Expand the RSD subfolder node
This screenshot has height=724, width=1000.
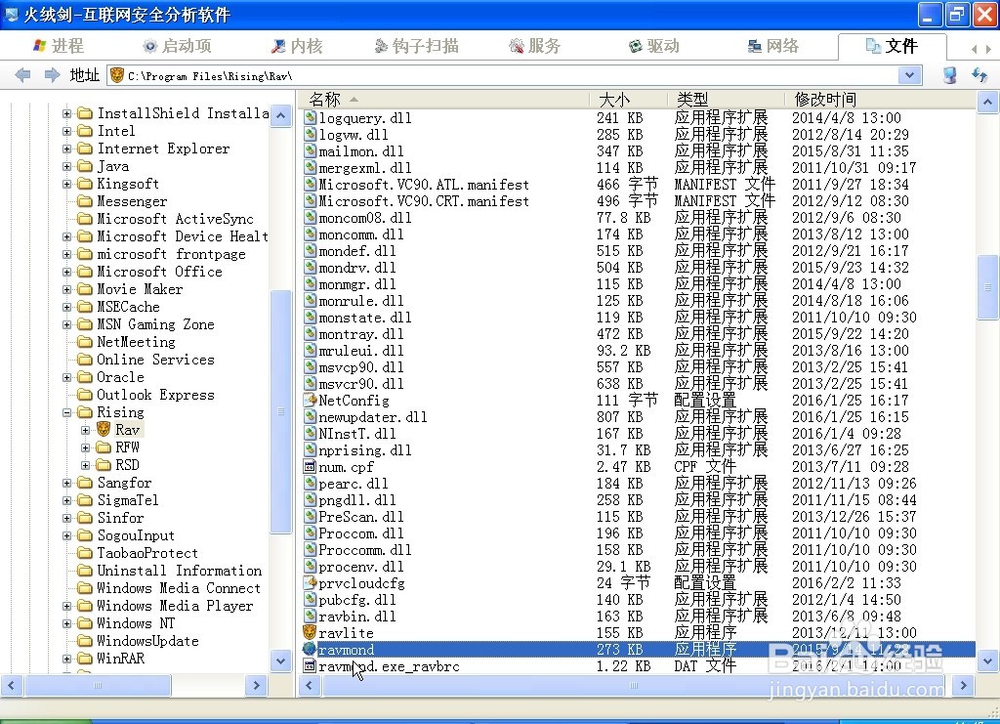[85, 466]
